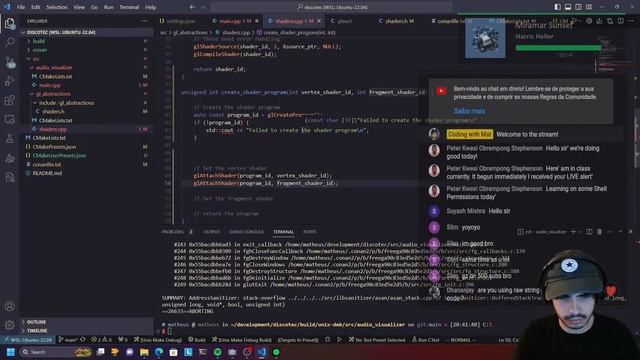Click the main branch in status bar
The width and height of the screenshot is (640, 360).
pos(68,340)
